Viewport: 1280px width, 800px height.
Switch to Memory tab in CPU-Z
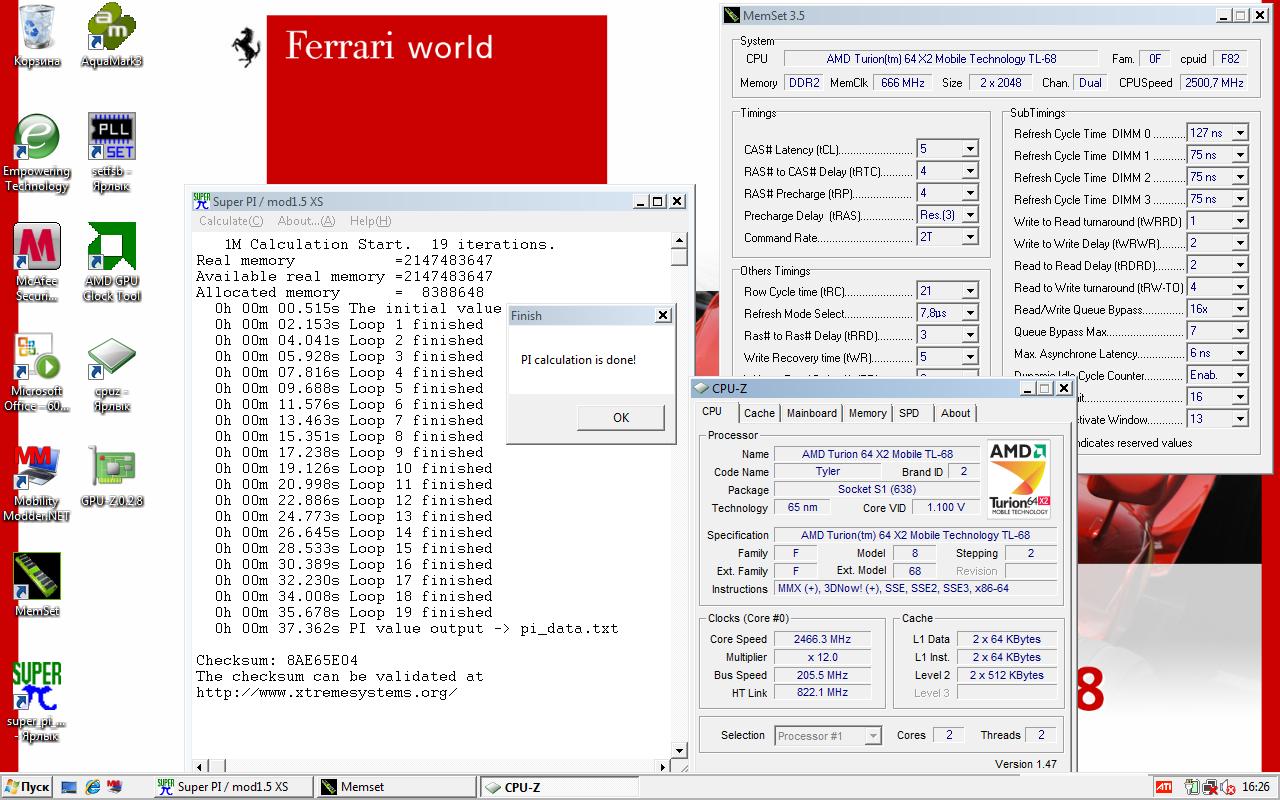(x=867, y=413)
